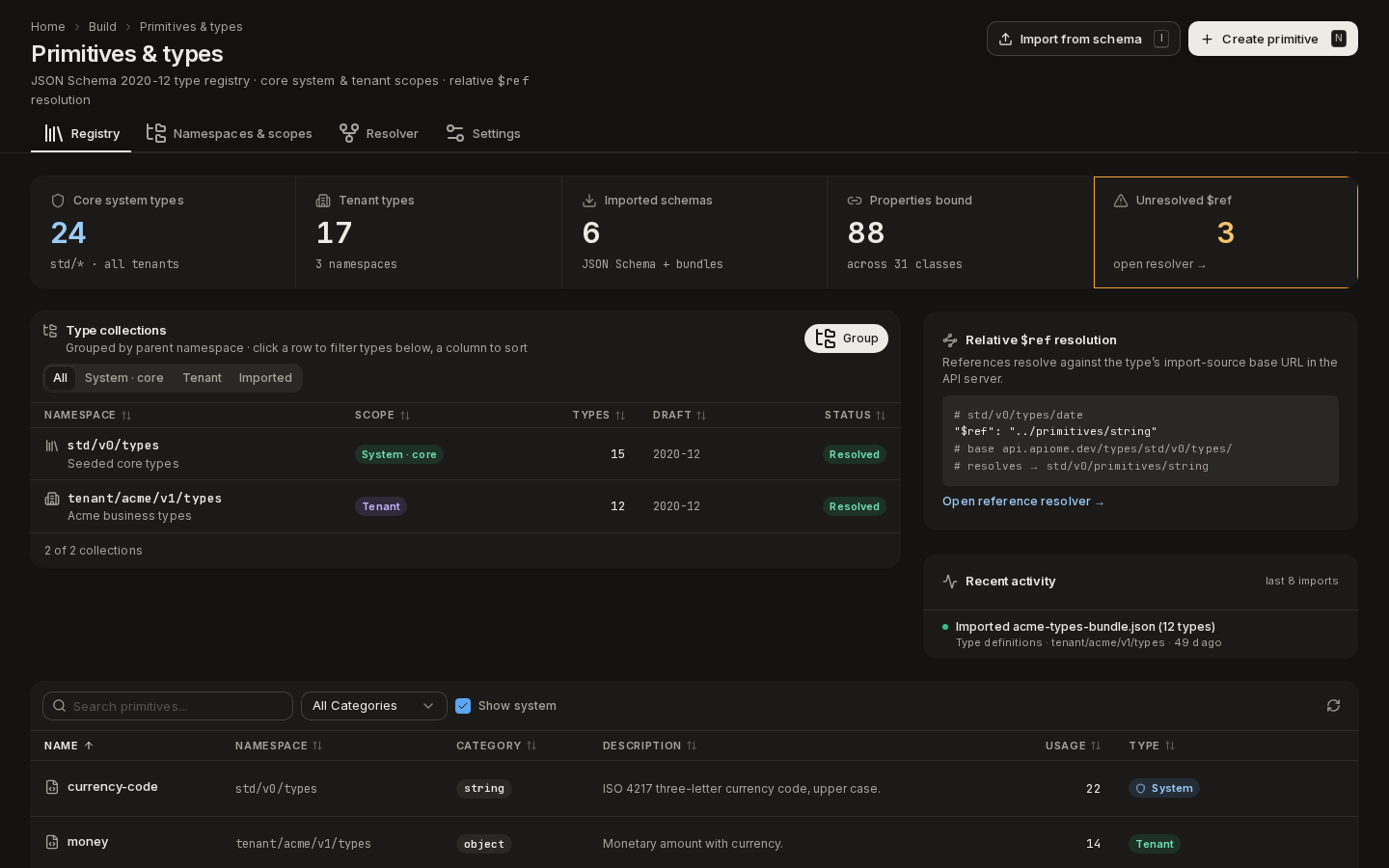Click Import from schema button
Screen dimensions: 1389x868
pos(1083,39)
